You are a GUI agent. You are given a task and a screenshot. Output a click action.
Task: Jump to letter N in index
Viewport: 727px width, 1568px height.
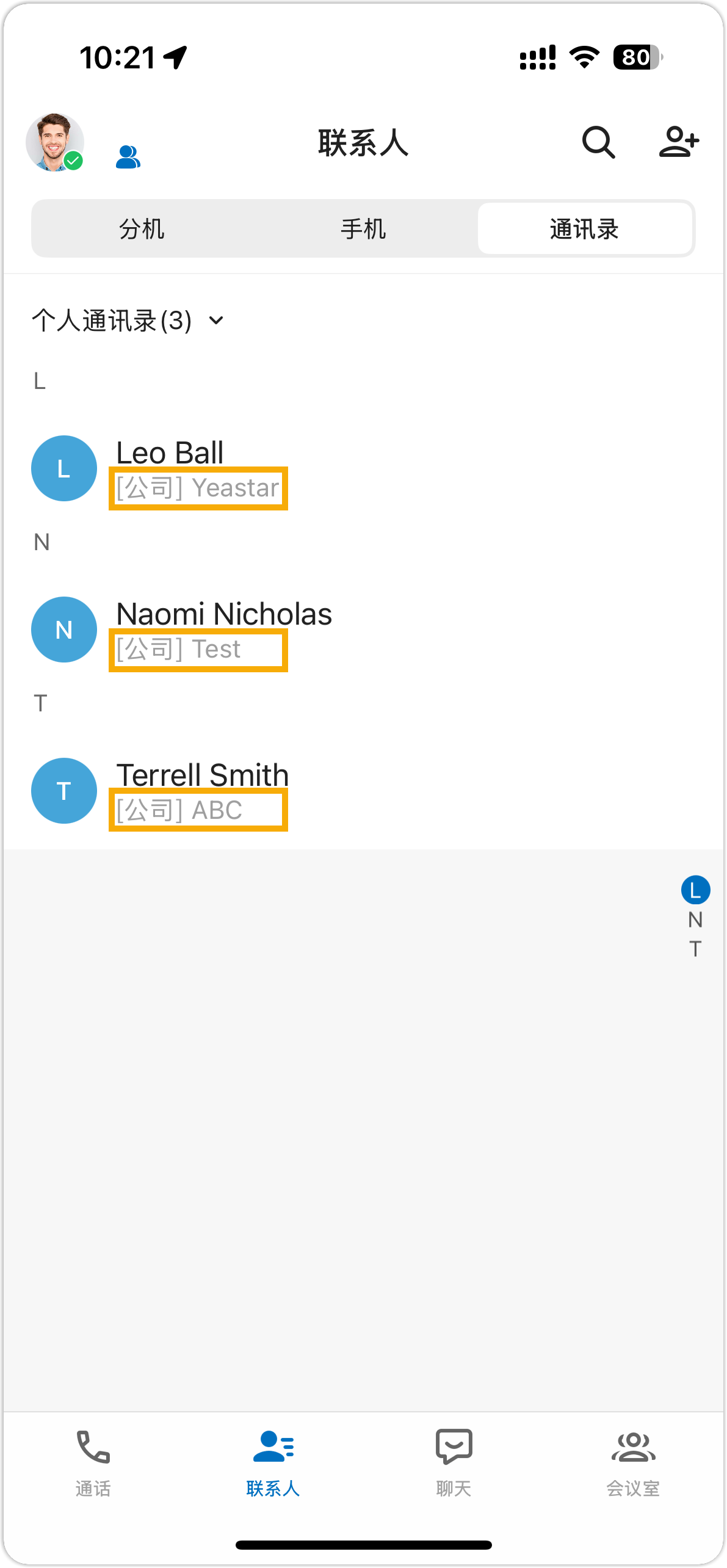695,920
